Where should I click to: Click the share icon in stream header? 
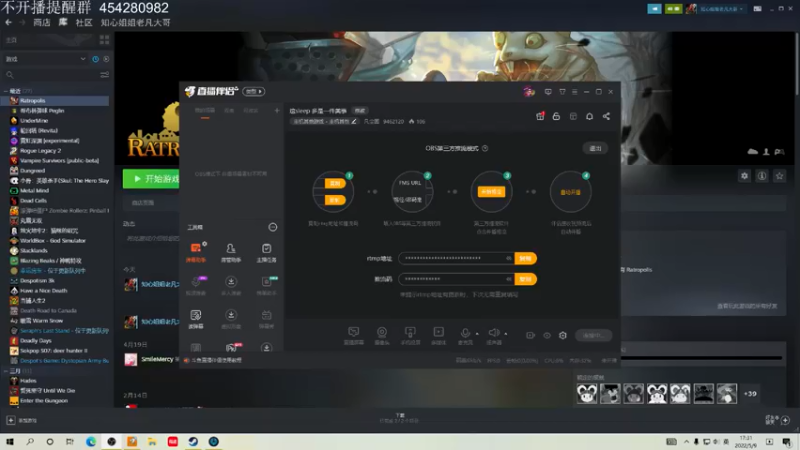tap(606, 116)
